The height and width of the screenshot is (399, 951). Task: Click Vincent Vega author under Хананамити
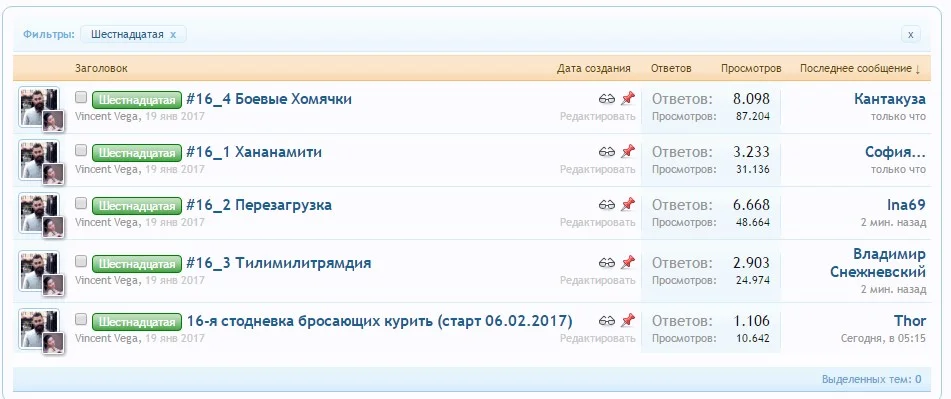107,169
